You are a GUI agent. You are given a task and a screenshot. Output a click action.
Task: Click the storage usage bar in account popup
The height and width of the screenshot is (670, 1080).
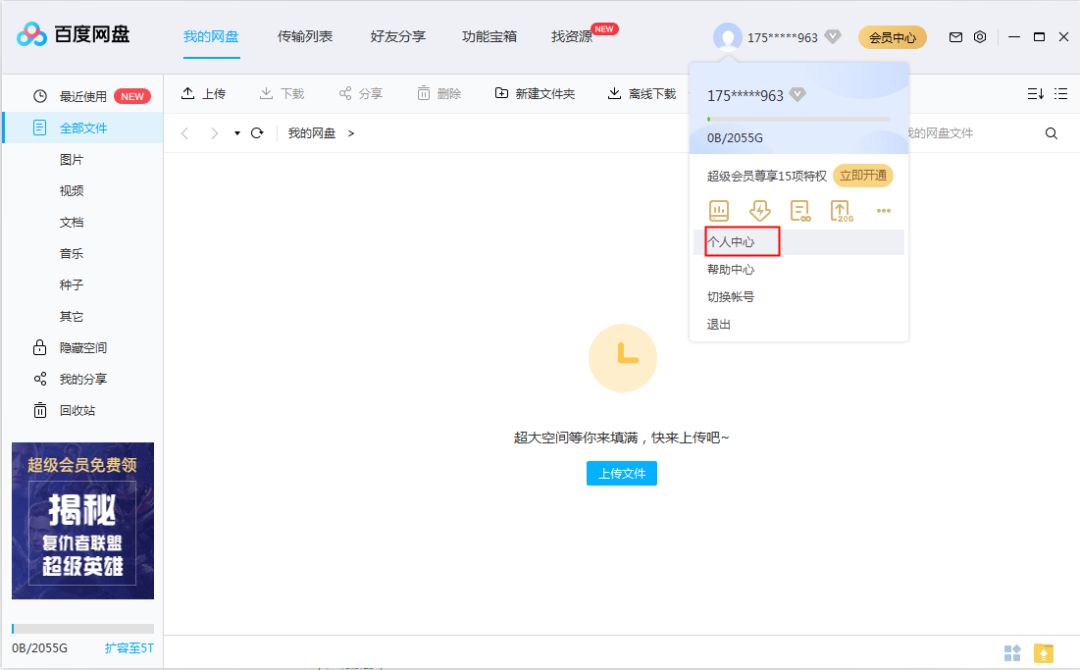(798, 119)
